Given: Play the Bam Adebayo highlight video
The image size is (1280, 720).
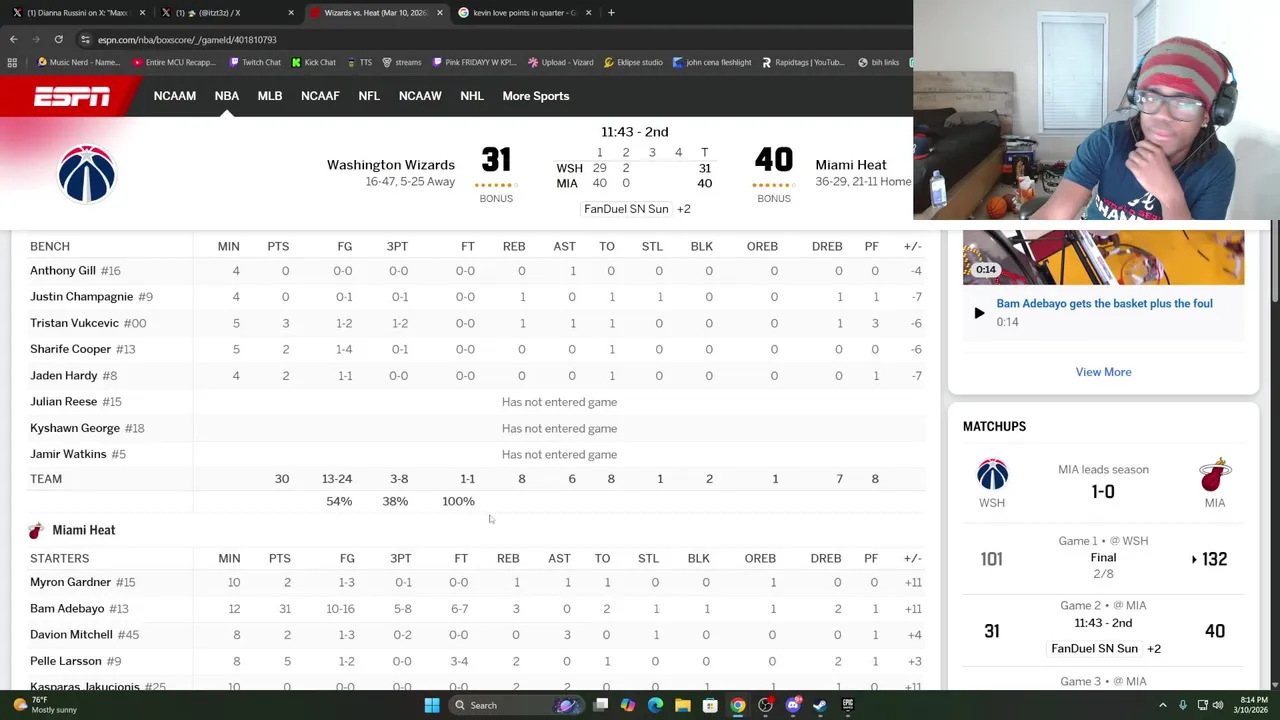Looking at the screenshot, I should [979, 313].
